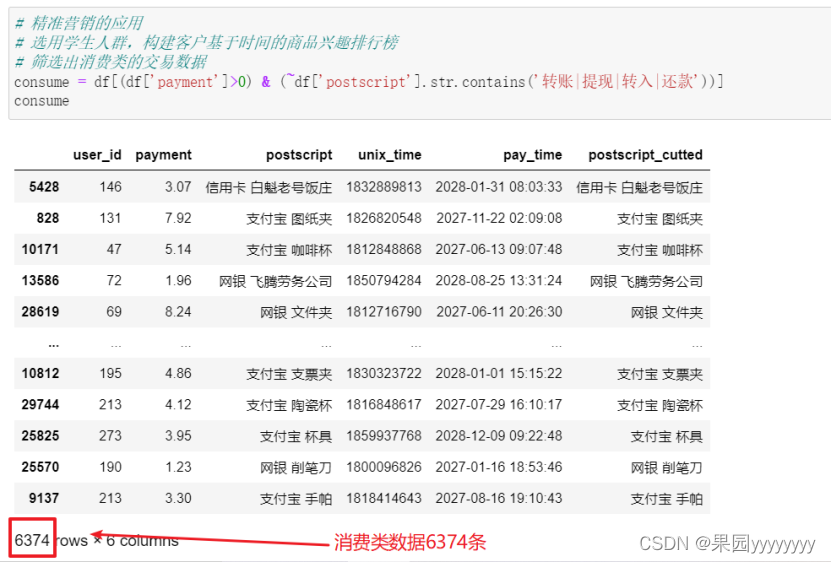Screen dimensions: 831x563
Task: Click row index 9137
Action: [44, 498]
